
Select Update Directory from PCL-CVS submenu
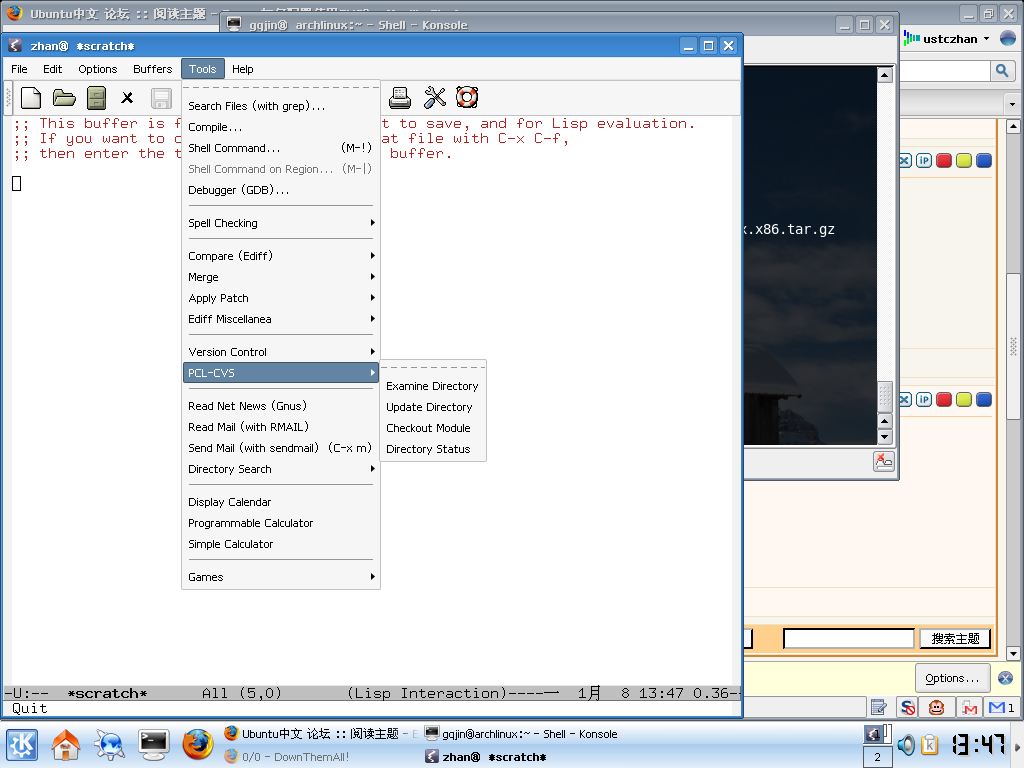432,408
